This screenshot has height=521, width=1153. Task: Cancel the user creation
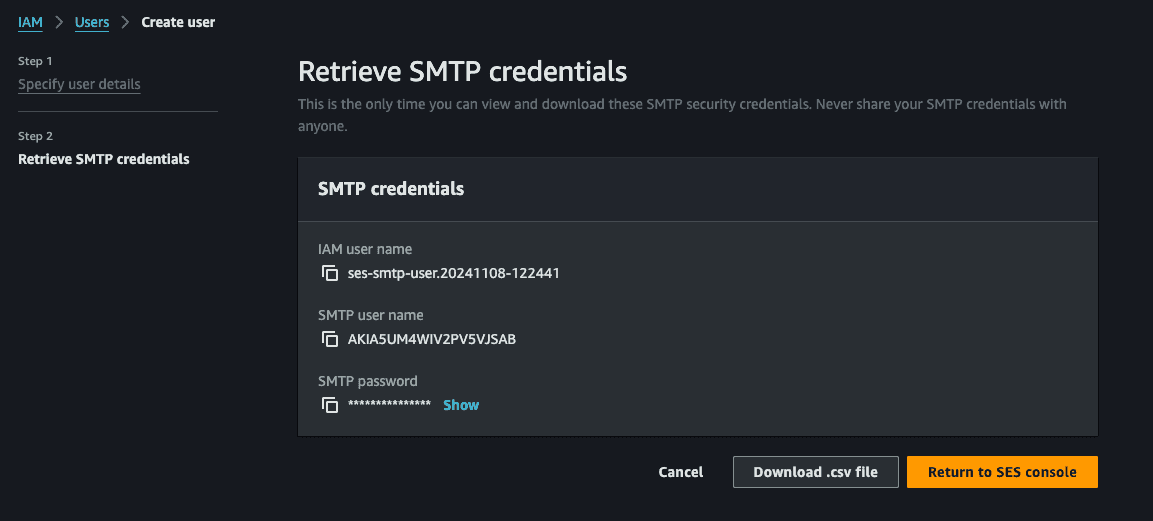point(681,472)
